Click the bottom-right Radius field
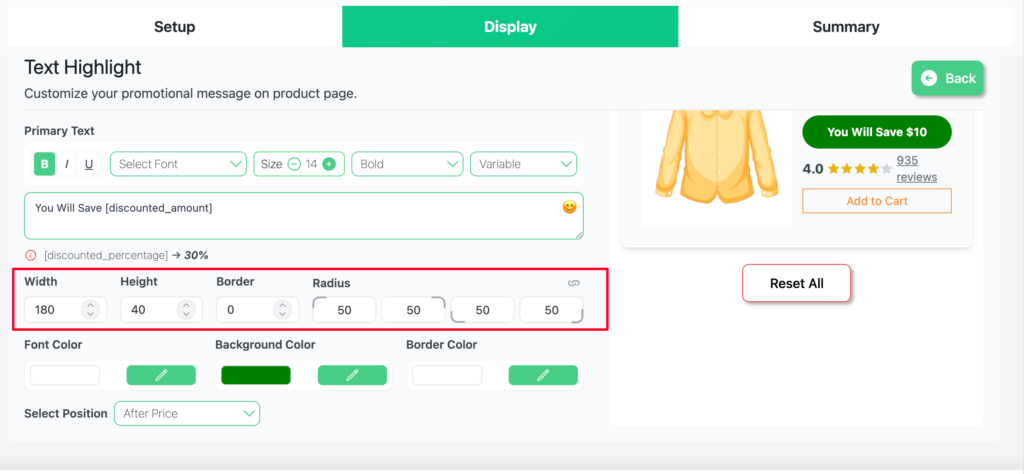The image size is (1024, 474). pos(552,310)
